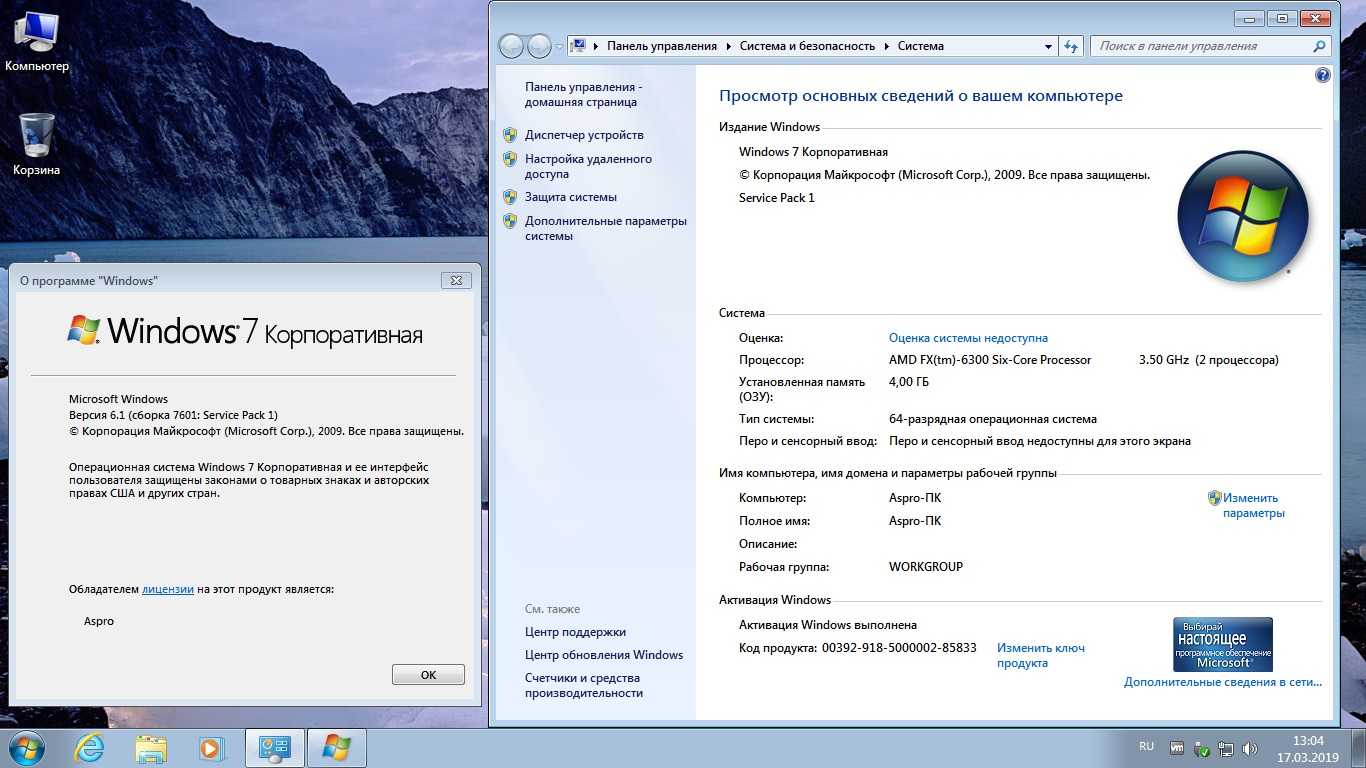Click Система и безопасность breadcrumb segment
This screenshot has width=1366, height=768.
[807, 46]
